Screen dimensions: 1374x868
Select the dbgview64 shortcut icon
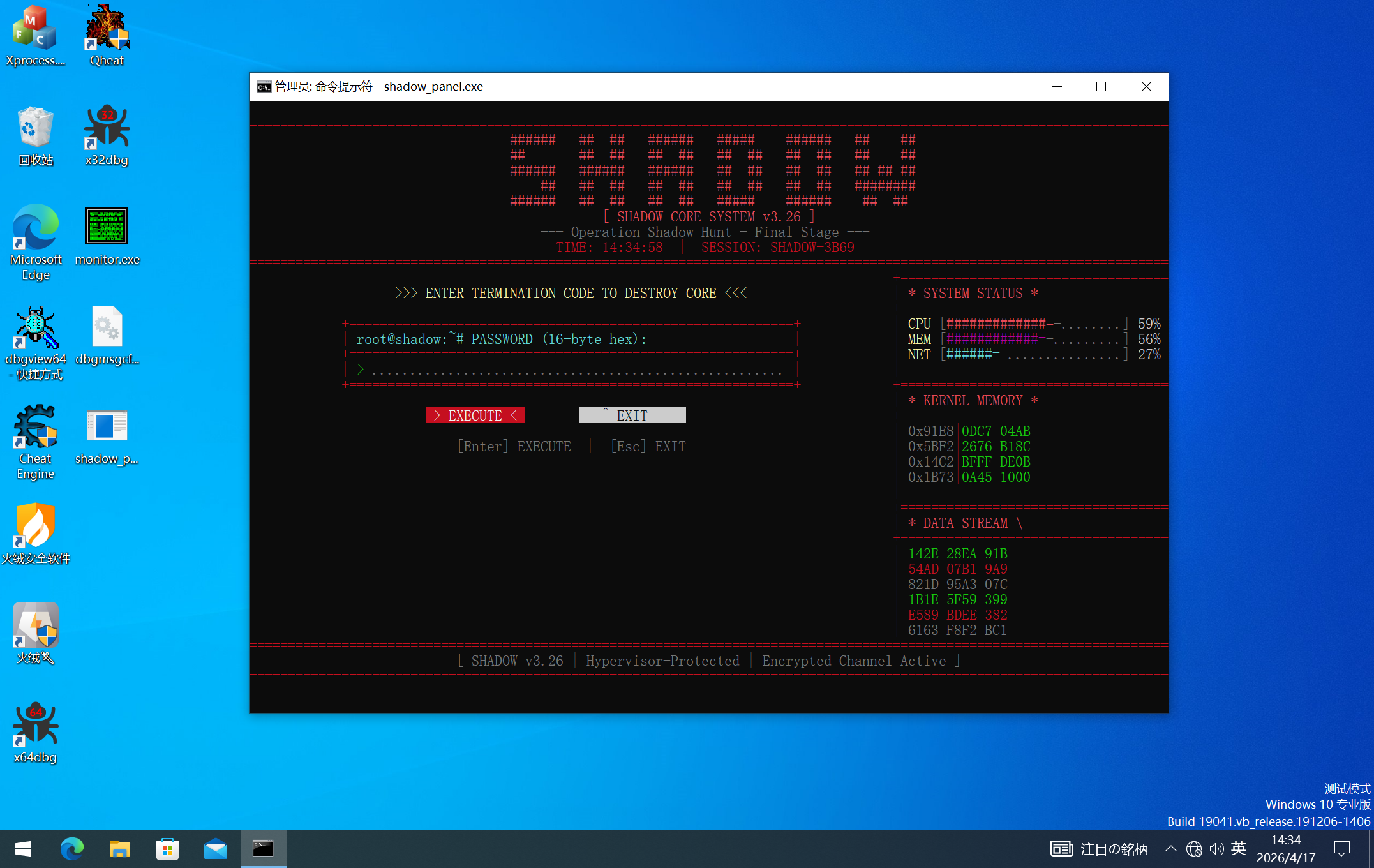click(35, 343)
